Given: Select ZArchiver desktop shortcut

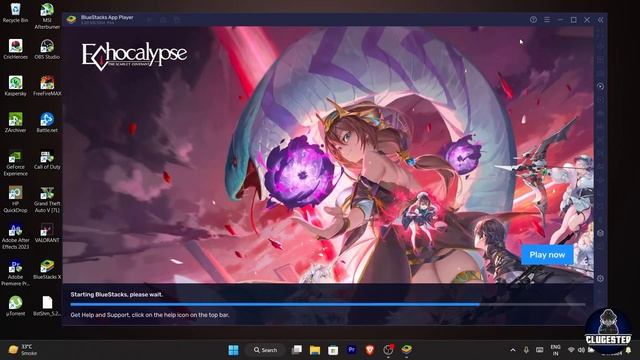Looking at the screenshot, I should pos(16,123).
